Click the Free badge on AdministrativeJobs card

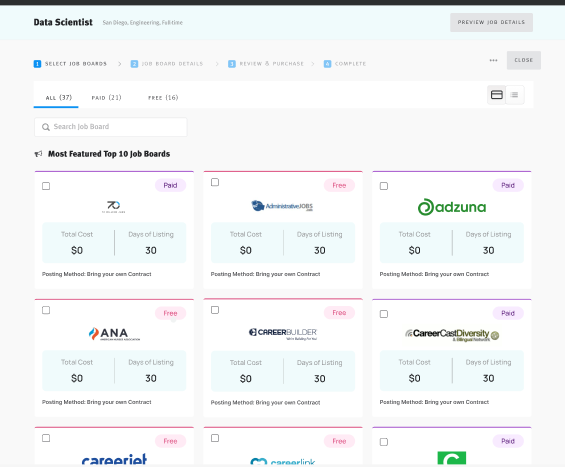pos(339,185)
